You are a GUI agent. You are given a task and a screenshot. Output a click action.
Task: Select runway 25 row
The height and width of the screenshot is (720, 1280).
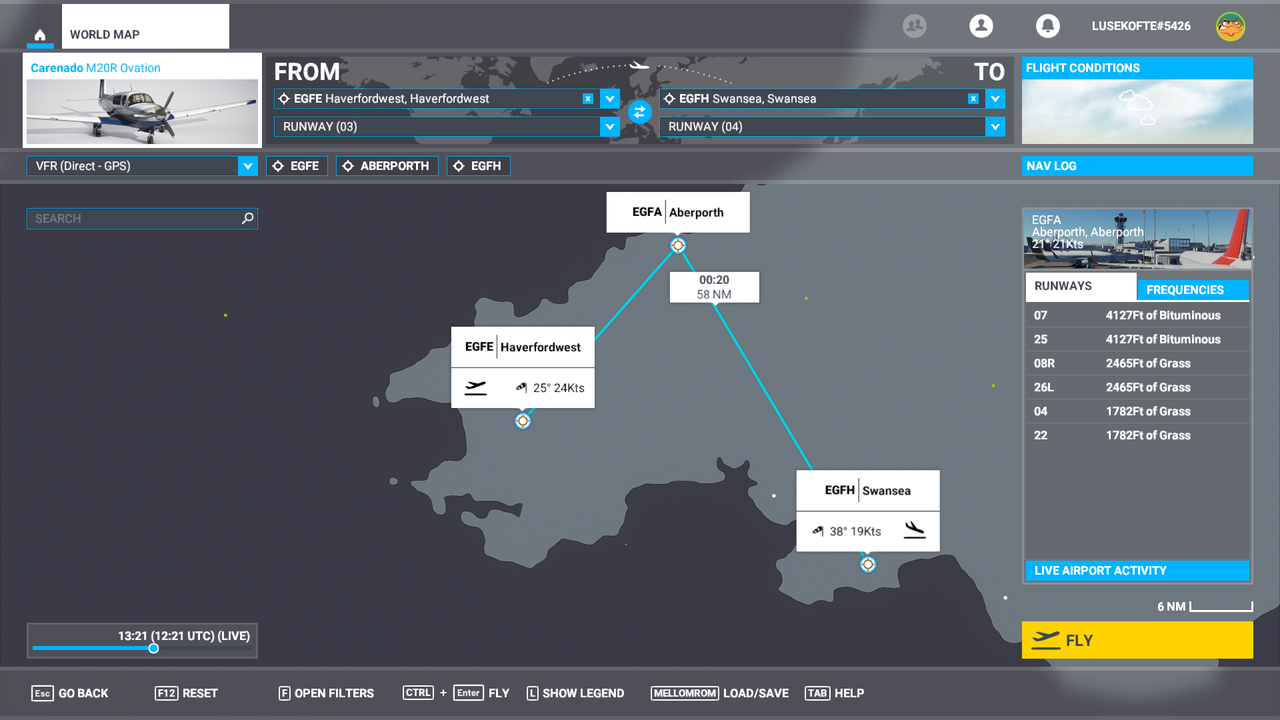(x=1137, y=339)
